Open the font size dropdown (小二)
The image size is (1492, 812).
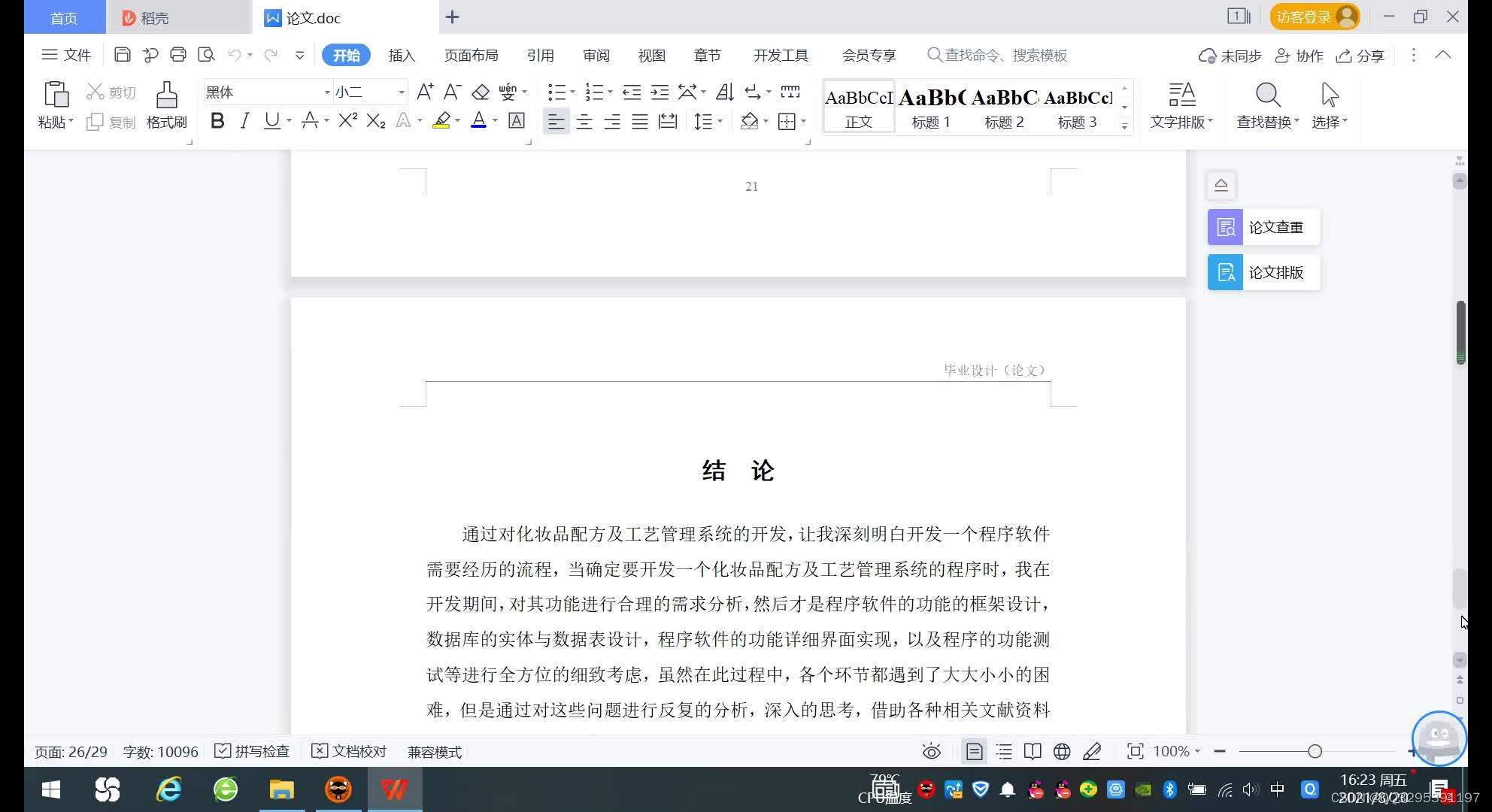[x=402, y=92]
